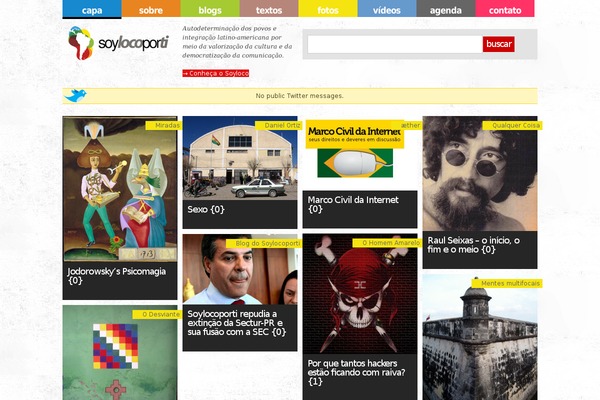Open the fotos tab

coord(328,9)
